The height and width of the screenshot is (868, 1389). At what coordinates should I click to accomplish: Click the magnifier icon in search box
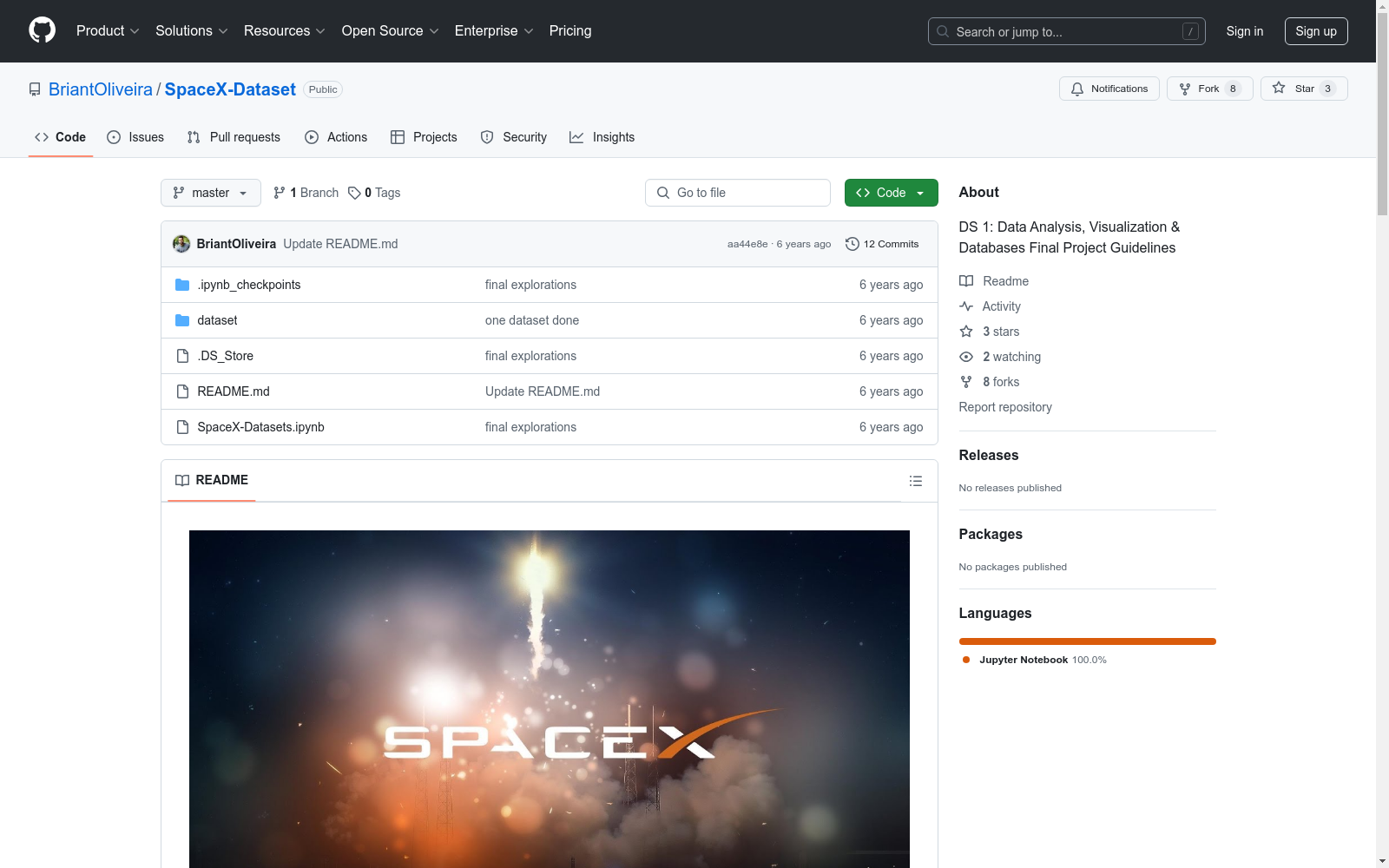point(943,31)
